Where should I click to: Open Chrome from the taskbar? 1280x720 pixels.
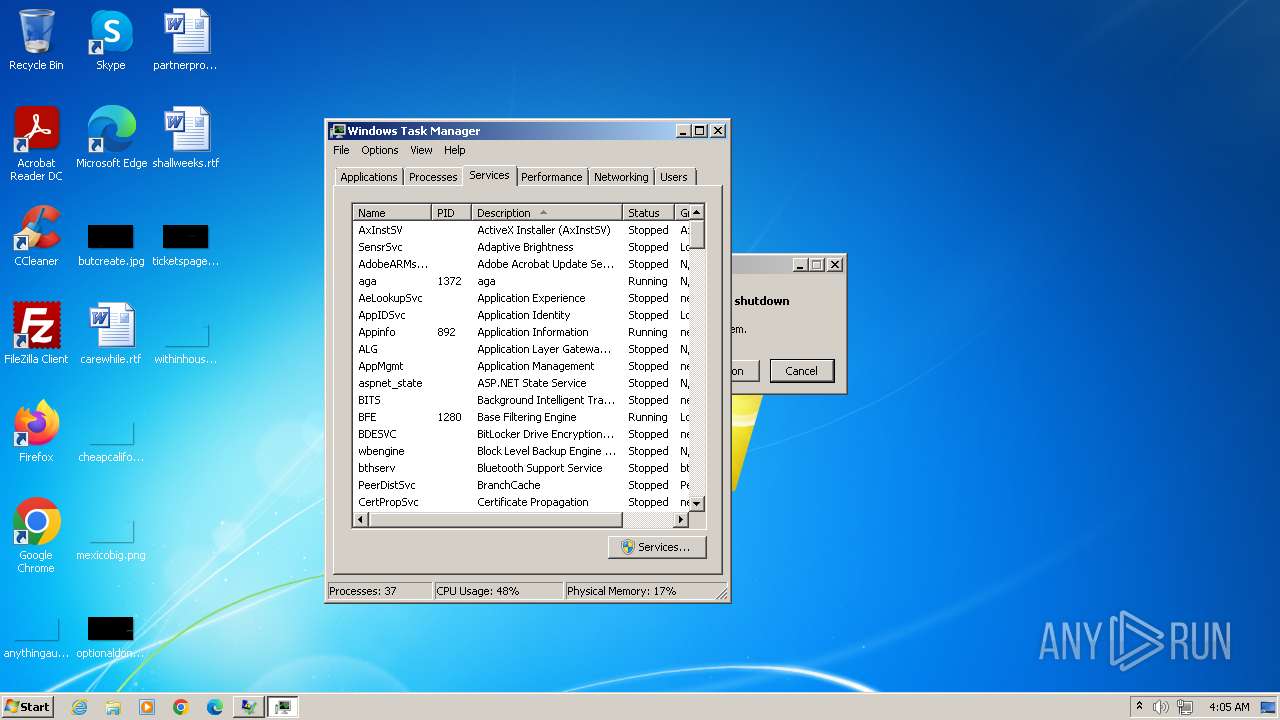[181, 707]
